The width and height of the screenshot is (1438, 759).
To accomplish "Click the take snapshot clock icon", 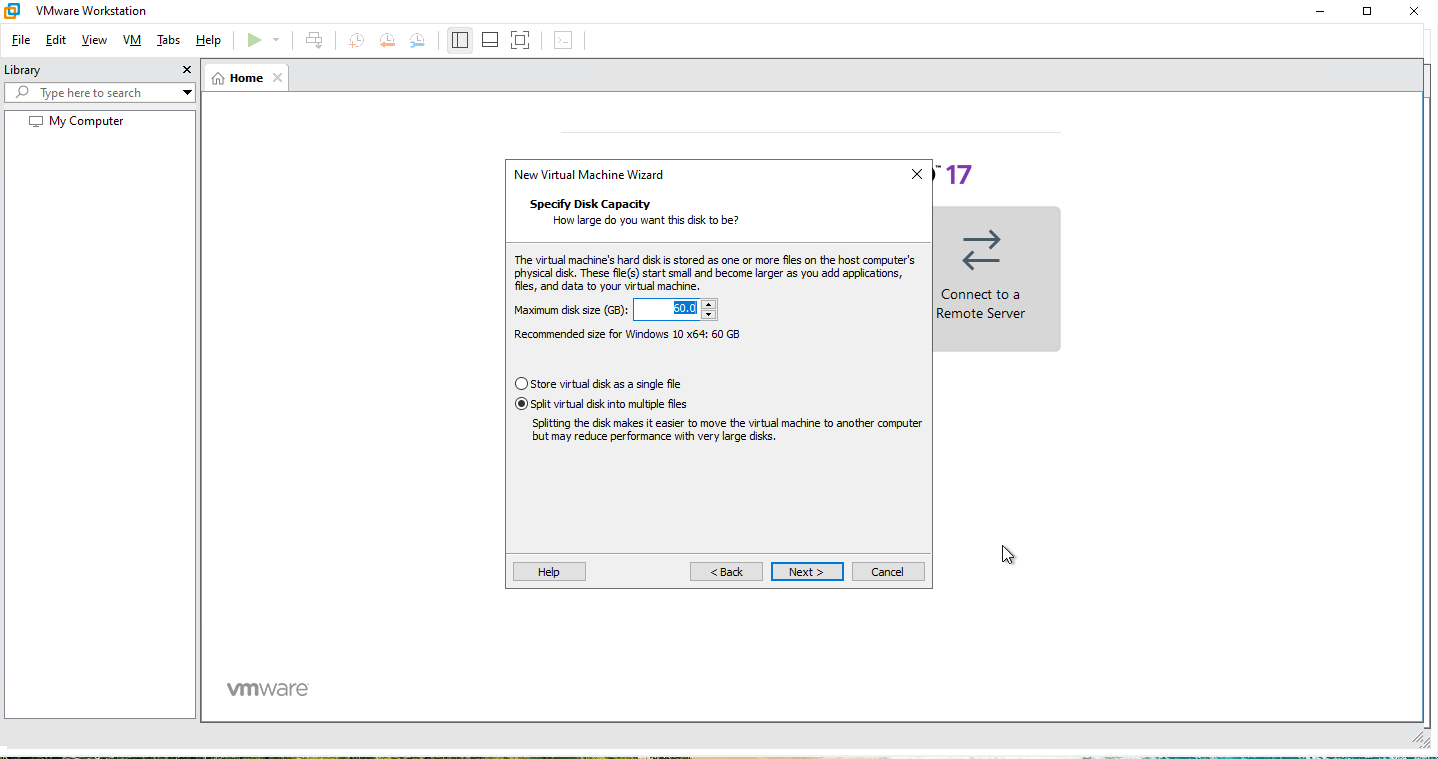I will coord(356,40).
